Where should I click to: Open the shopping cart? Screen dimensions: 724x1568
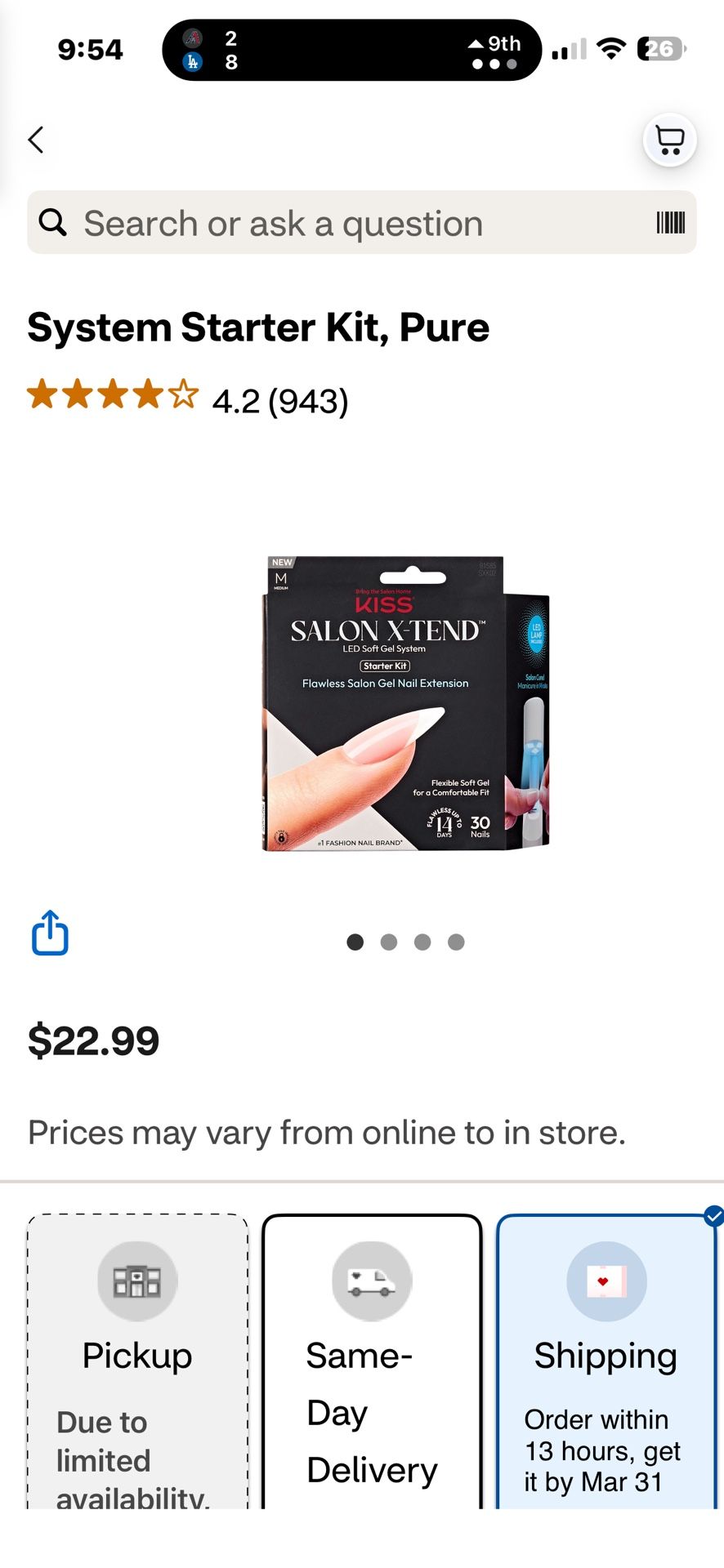click(670, 140)
